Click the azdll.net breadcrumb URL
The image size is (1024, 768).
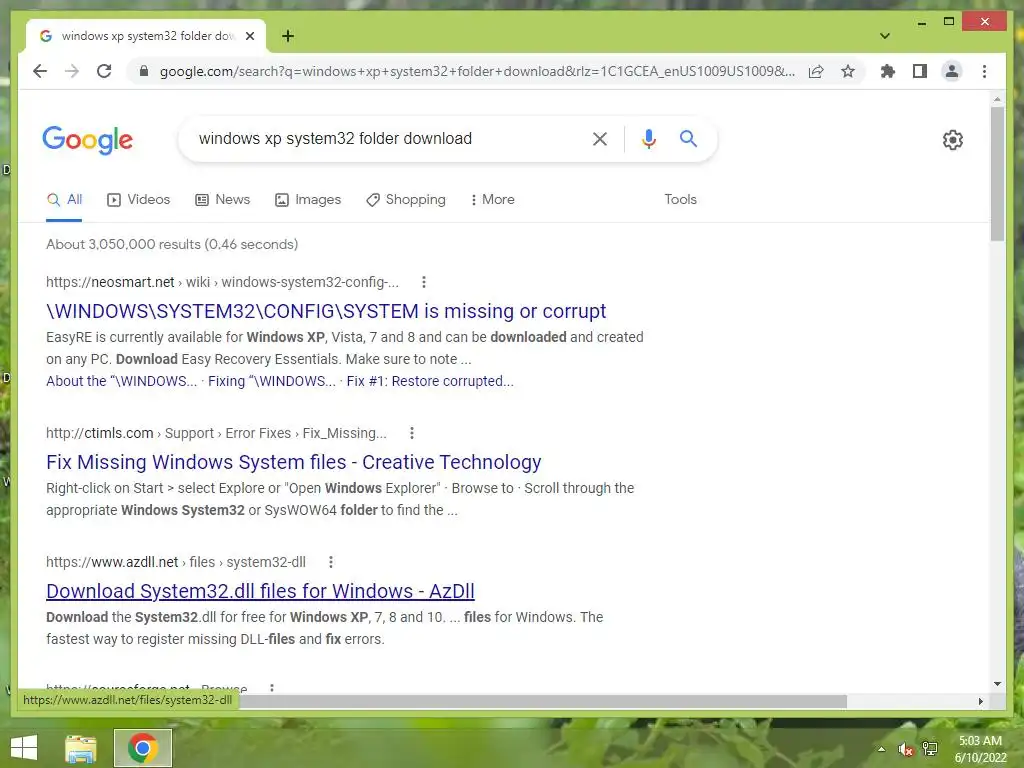pyautogui.click(x=176, y=562)
